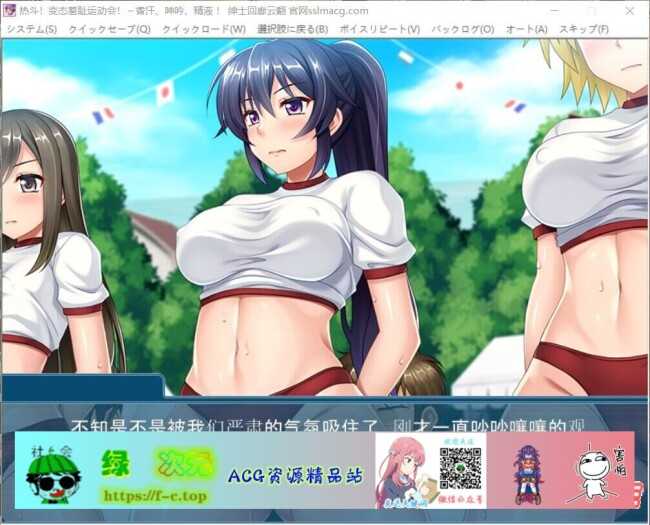Open the システム(S) menu
The width and height of the screenshot is (650, 525).
(31, 29)
